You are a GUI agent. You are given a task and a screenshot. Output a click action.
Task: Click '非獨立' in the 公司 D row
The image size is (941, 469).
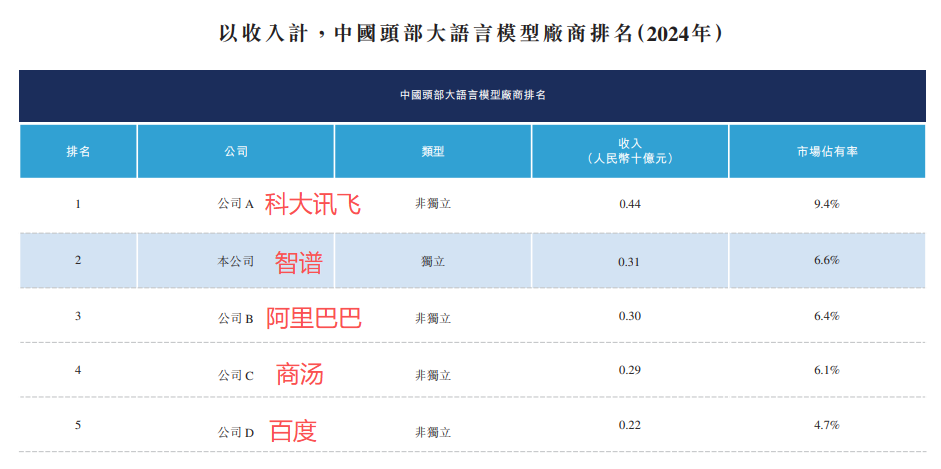433,431
